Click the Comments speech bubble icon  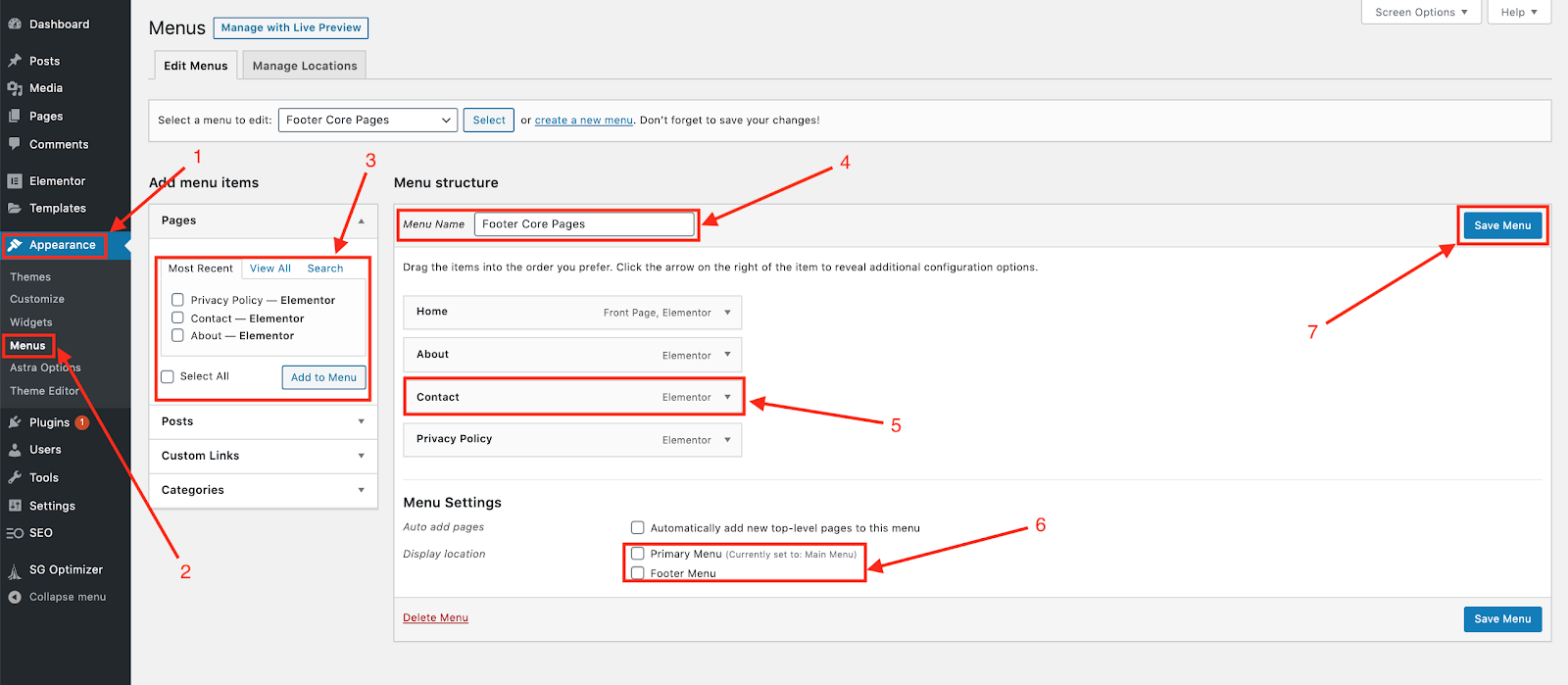click(15, 144)
